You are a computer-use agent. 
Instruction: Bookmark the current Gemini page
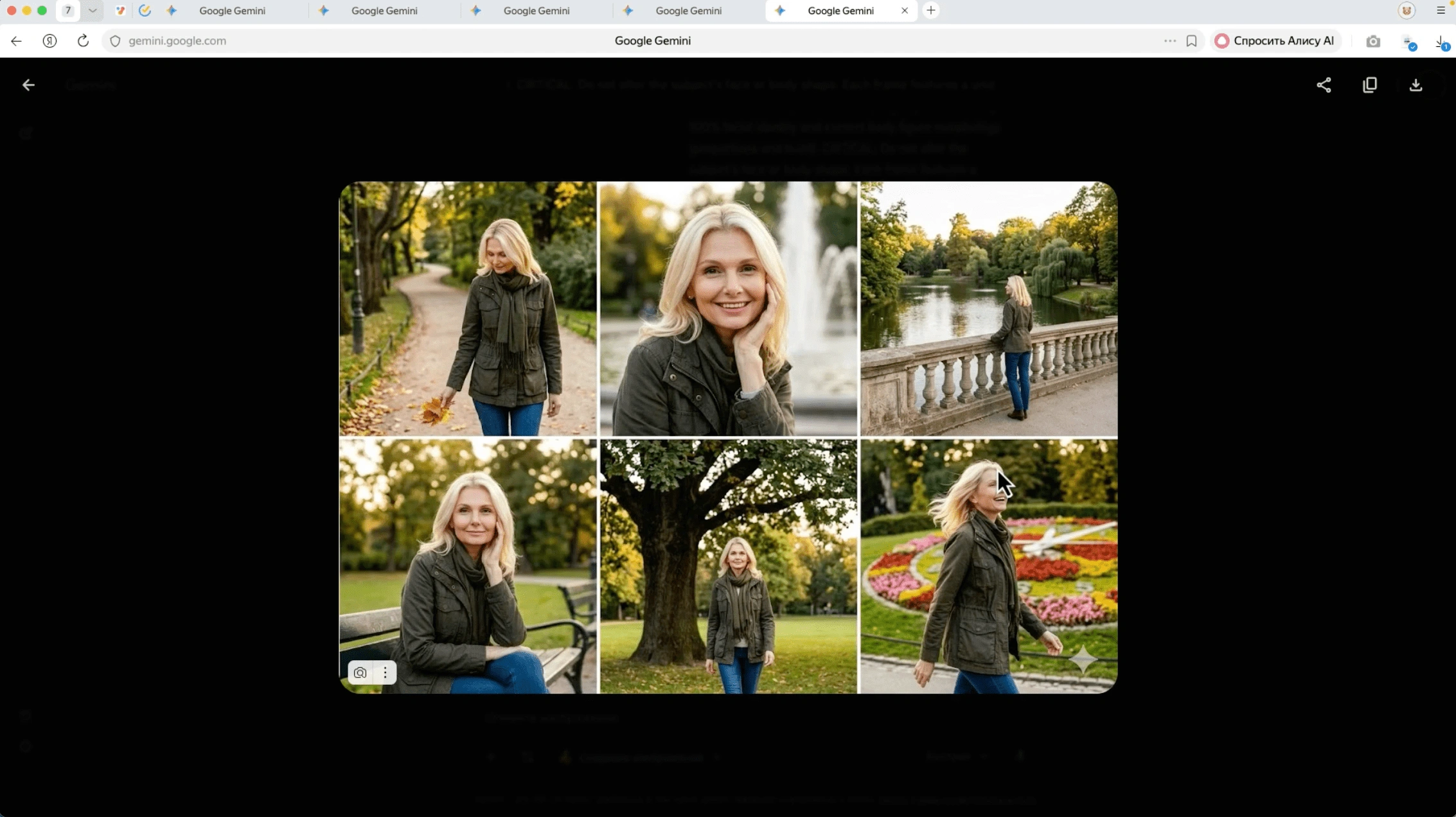pos(1192,40)
